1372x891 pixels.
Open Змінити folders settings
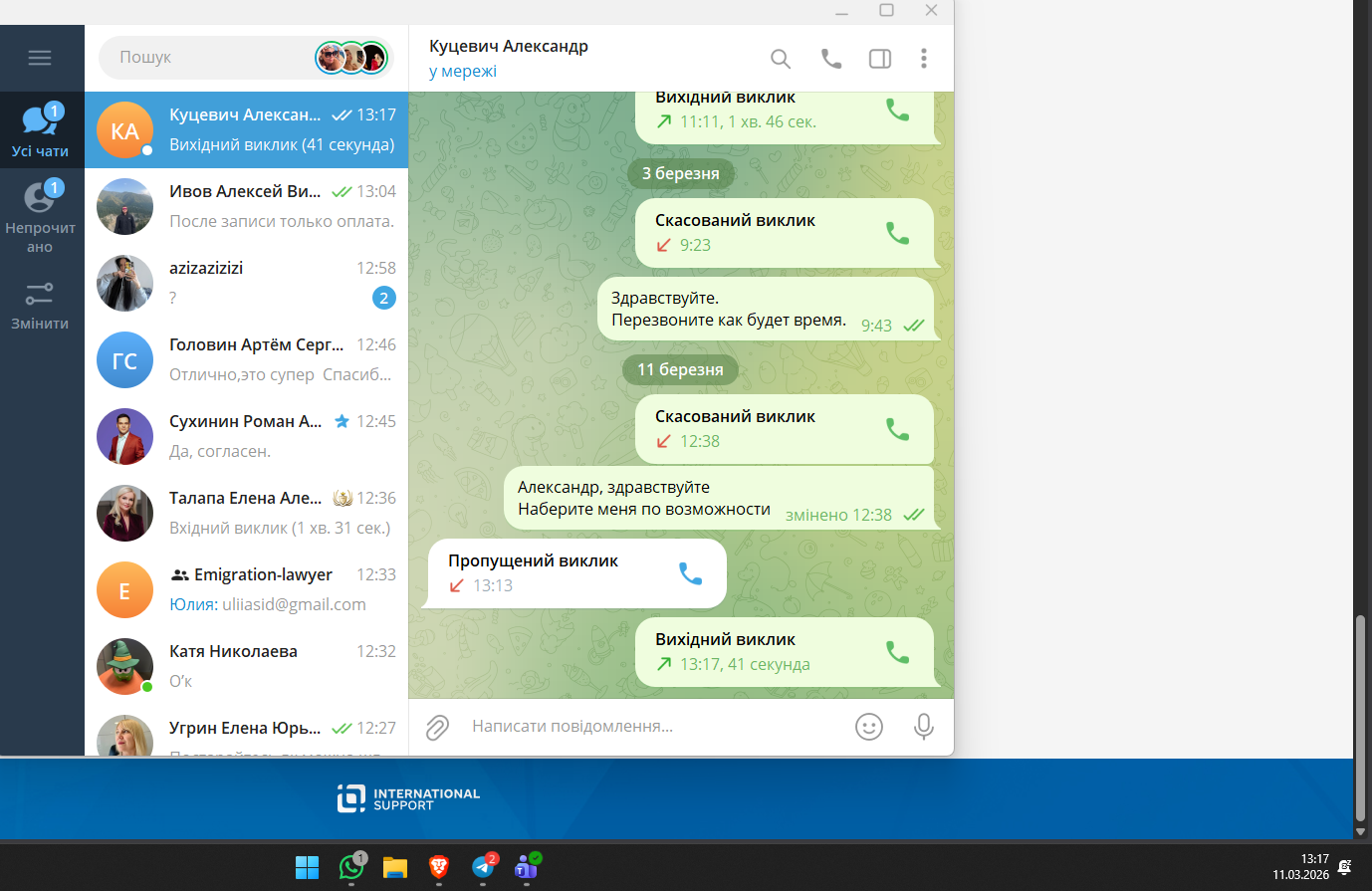(x=40, y=305)
